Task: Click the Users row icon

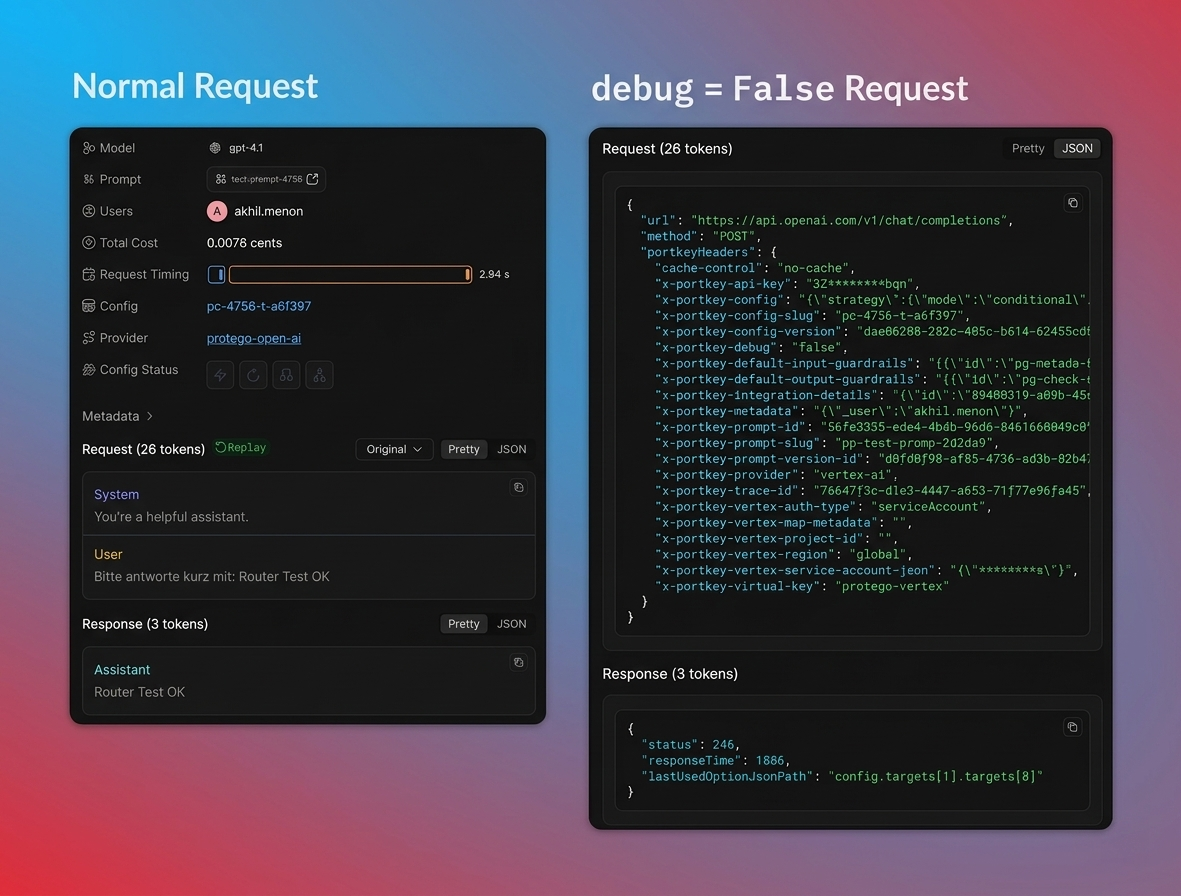Action: click(89, 211)
